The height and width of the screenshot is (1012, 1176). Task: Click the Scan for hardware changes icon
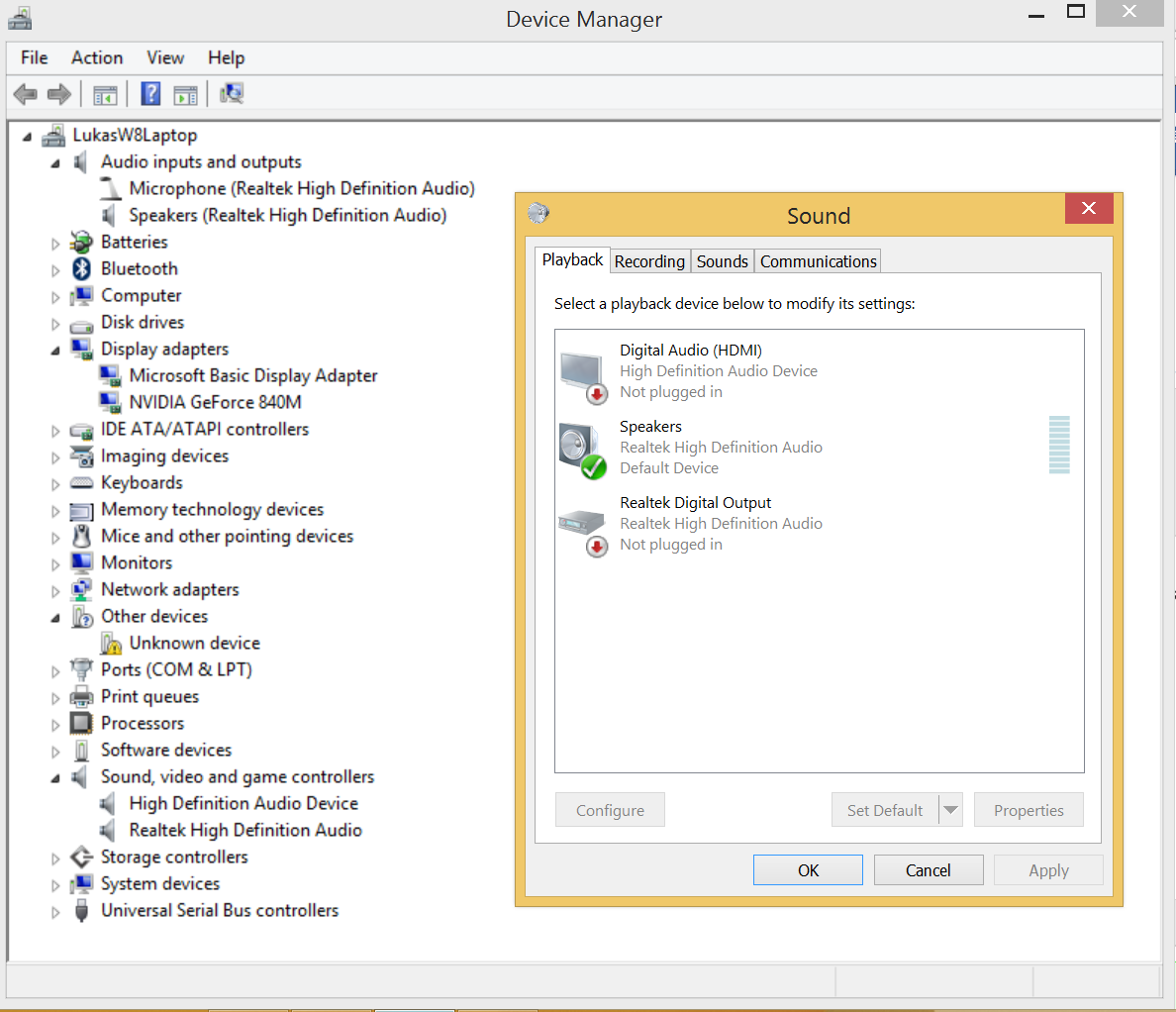pos(231,94)
